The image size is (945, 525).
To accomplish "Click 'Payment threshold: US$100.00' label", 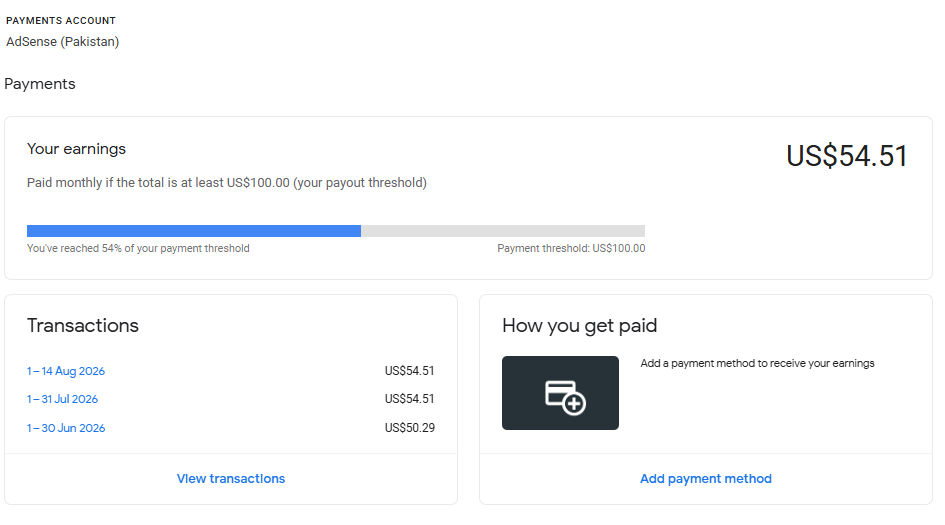I will (x=571, y=248).
